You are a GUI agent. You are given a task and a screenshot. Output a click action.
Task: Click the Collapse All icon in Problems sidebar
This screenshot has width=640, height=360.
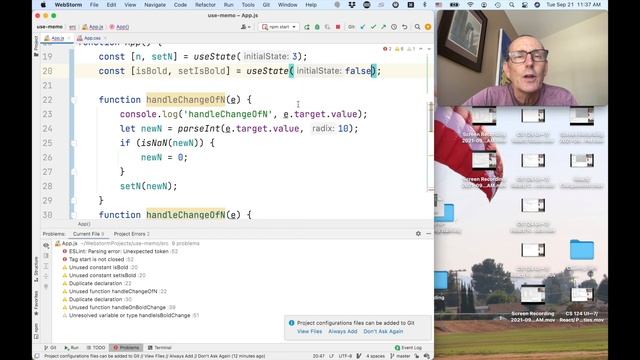point(46,276)
